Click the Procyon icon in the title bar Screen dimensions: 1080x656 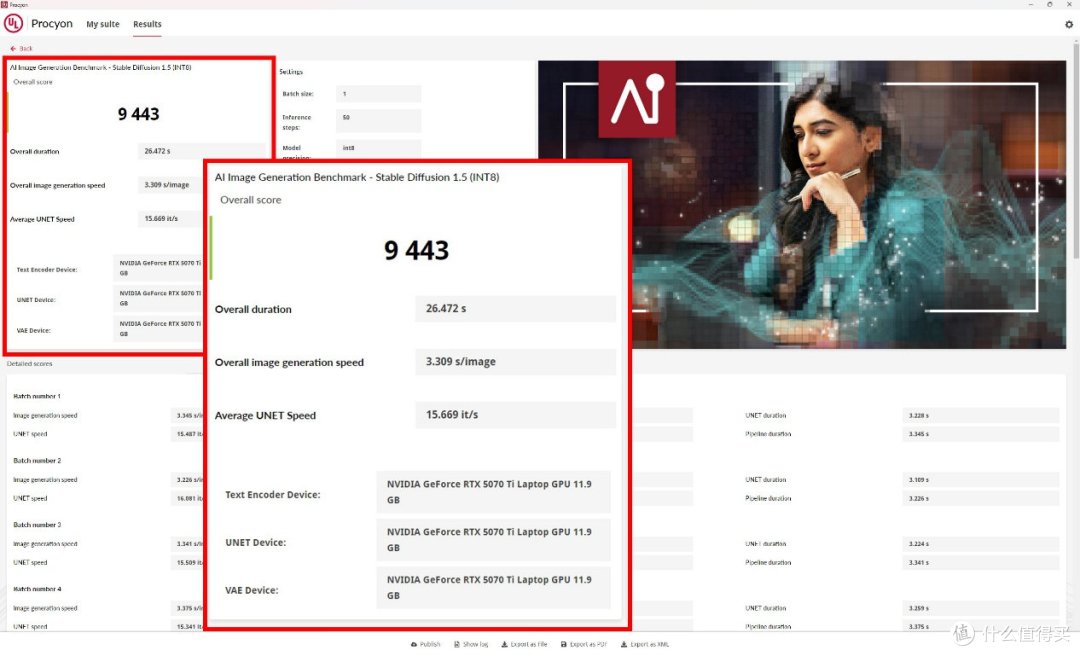4,4
